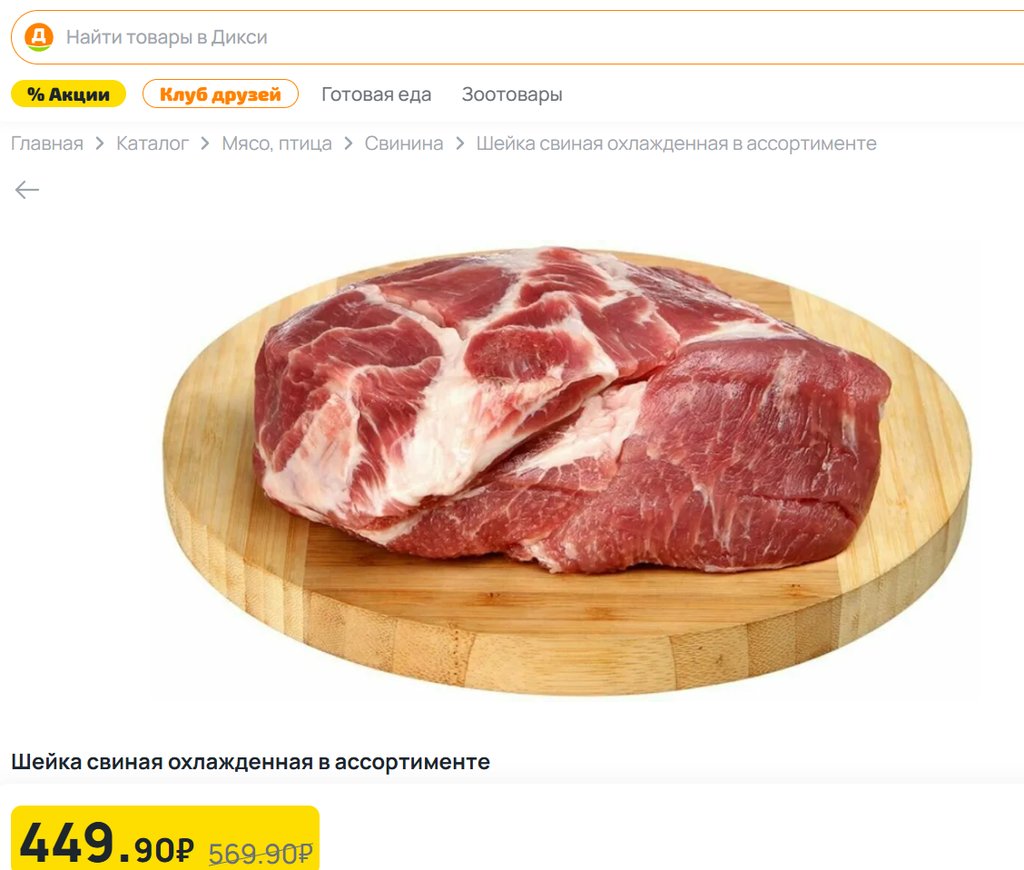Click the crossed-out old price 569.90₽

(x=261, y=852)
